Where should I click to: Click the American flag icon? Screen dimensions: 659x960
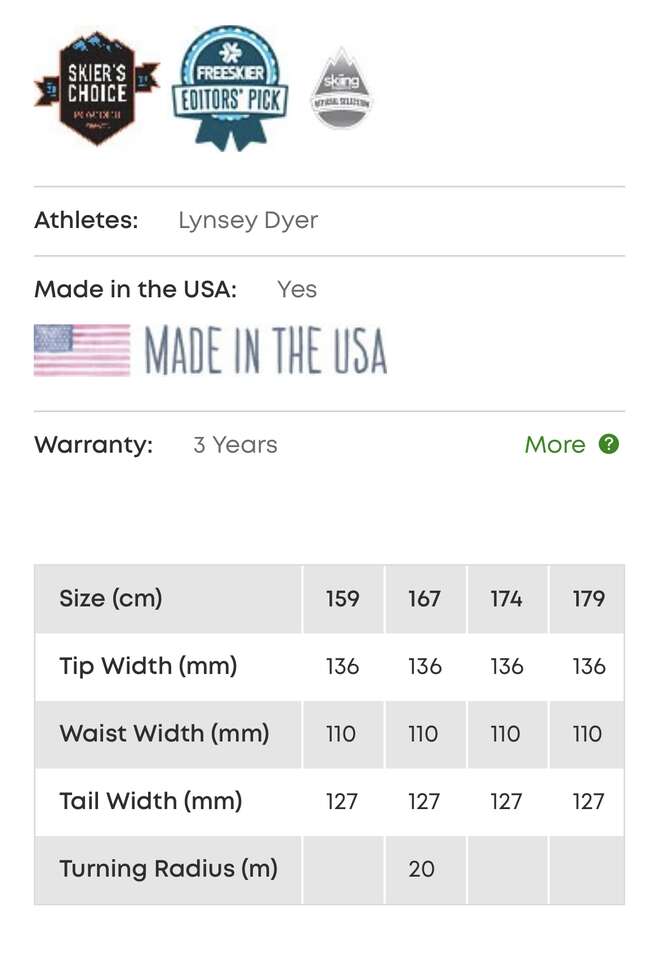point(82,350)
